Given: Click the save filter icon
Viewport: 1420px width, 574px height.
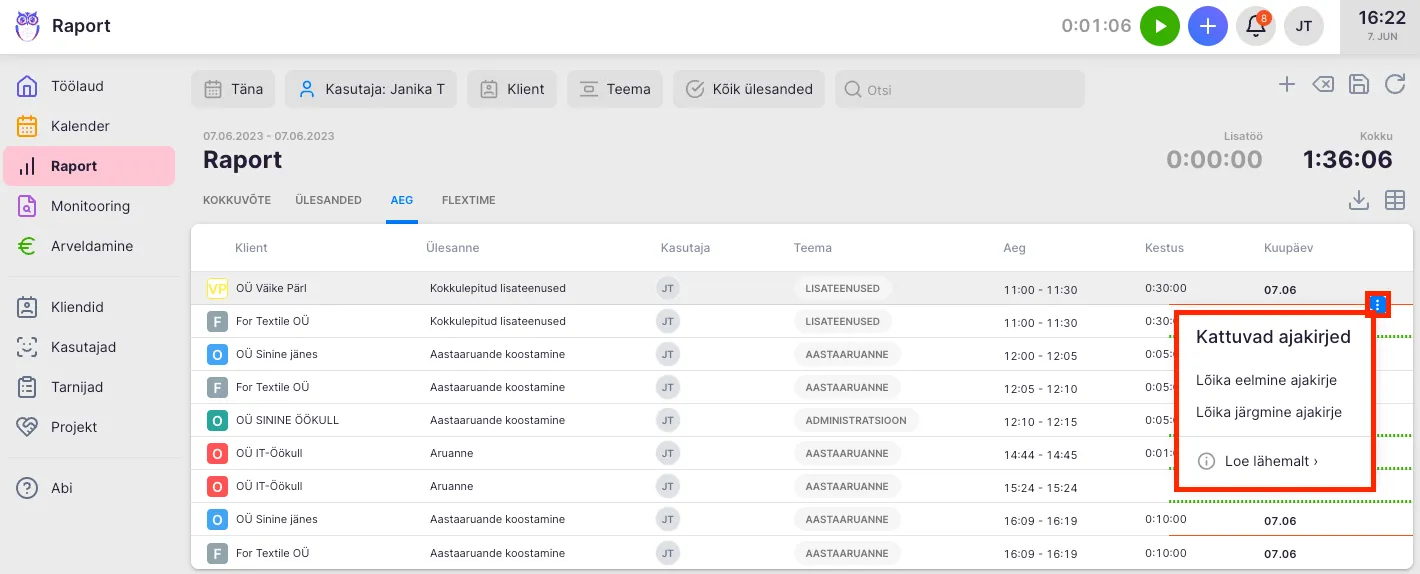Looking at the screenshot, I should [1359, 85].
